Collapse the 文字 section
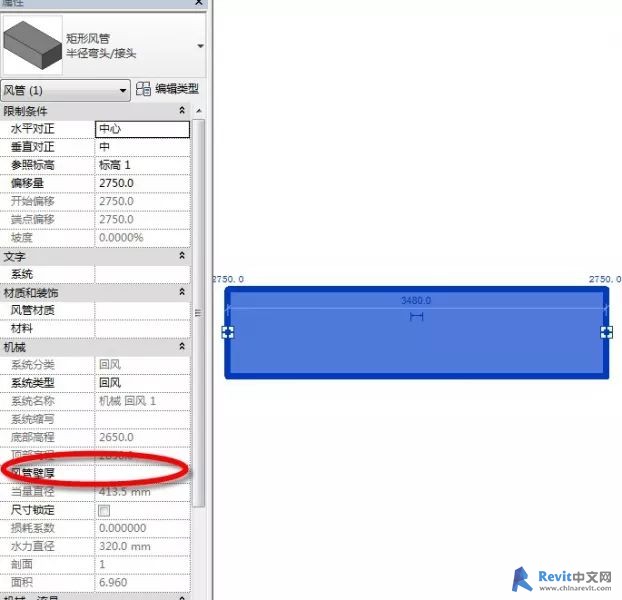This screenshot has height=600, width=622. click(182, 255)
